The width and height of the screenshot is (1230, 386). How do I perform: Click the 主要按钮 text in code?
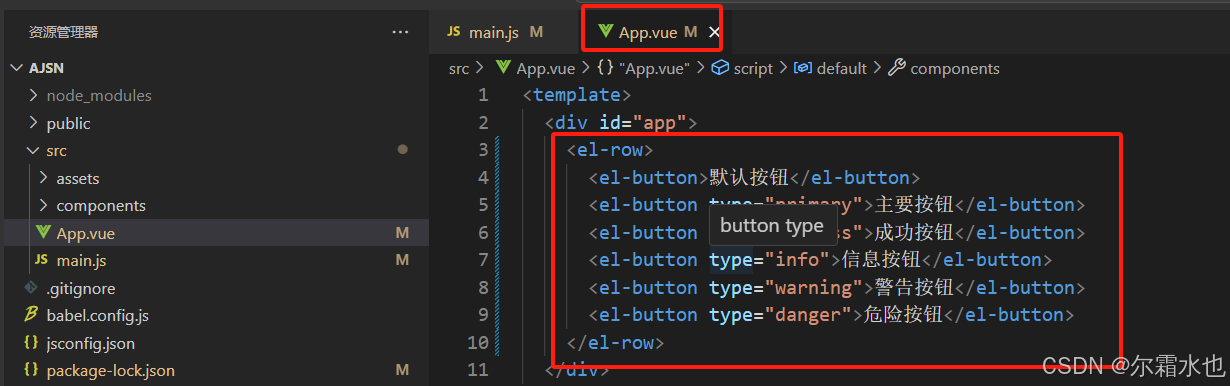click(x=914, y=205)
